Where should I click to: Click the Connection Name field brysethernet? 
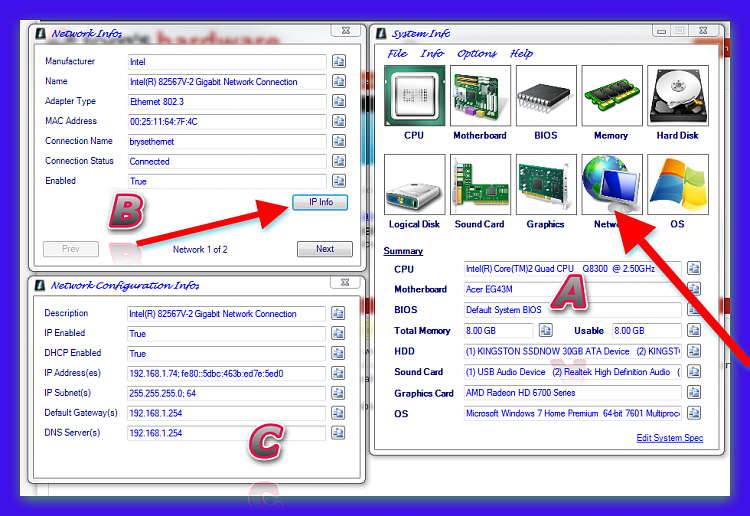tap(227, 142)
